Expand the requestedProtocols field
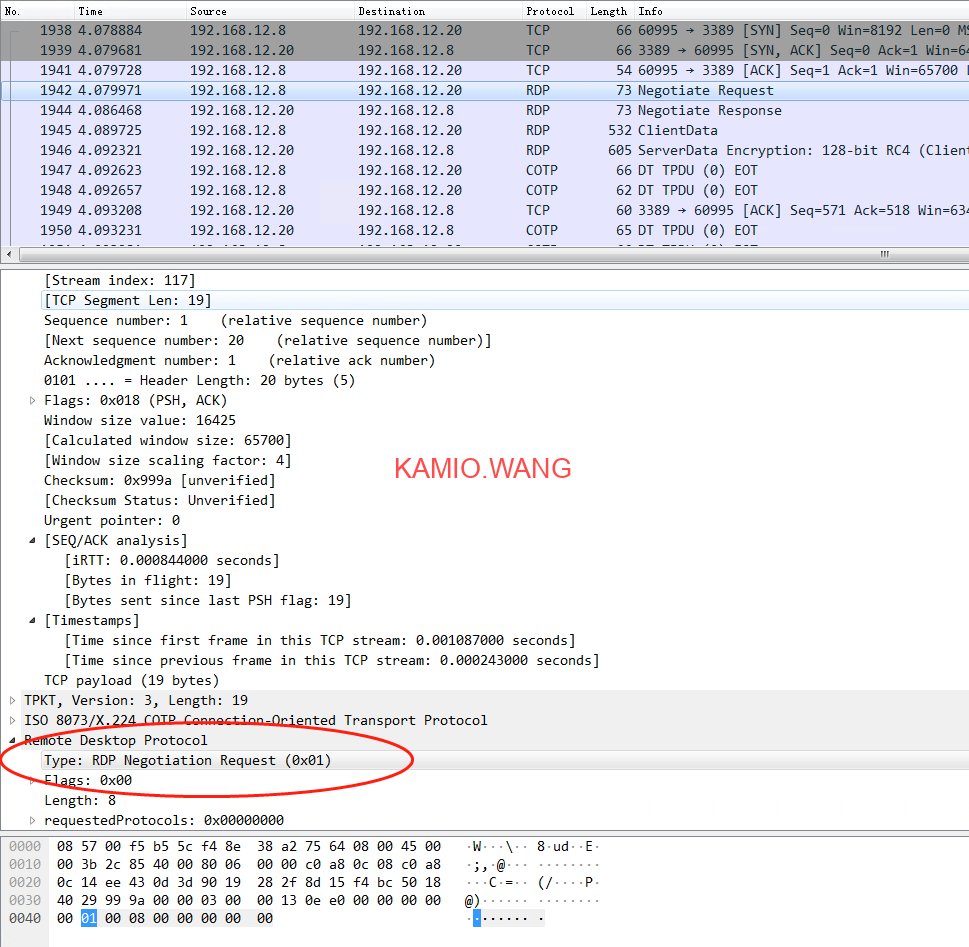Screen dimensions: 969x947 point(34,820)
